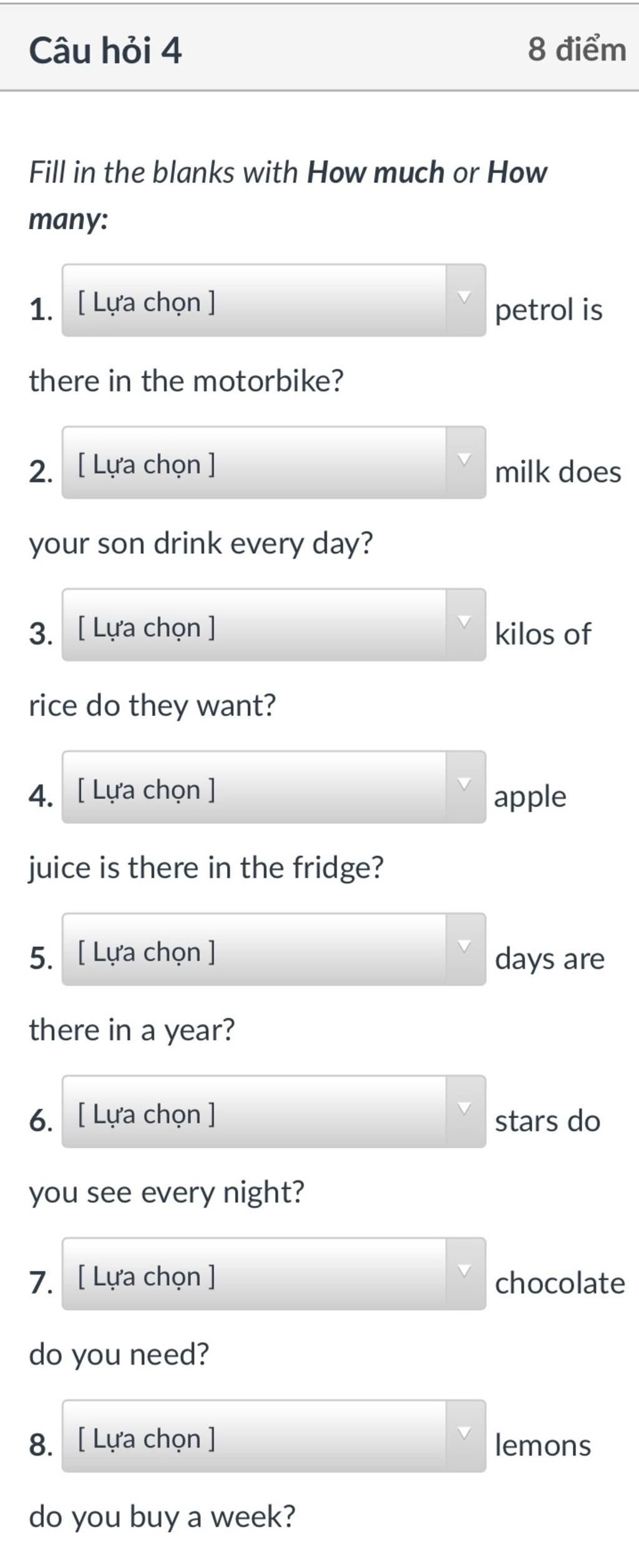Open the dropdown for question 7 about chocolate
Screen dimensions: 639x1568
click(274, 1274)
